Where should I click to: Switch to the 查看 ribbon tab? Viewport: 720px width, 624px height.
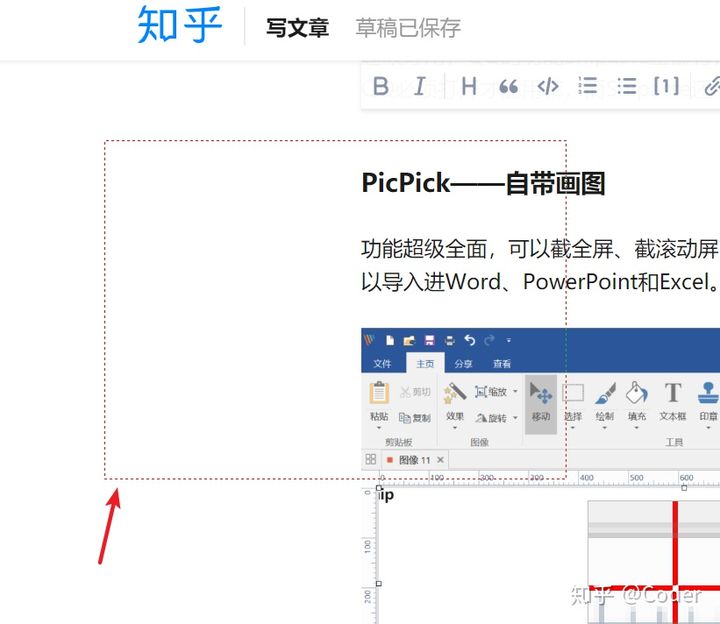point(502,364)
